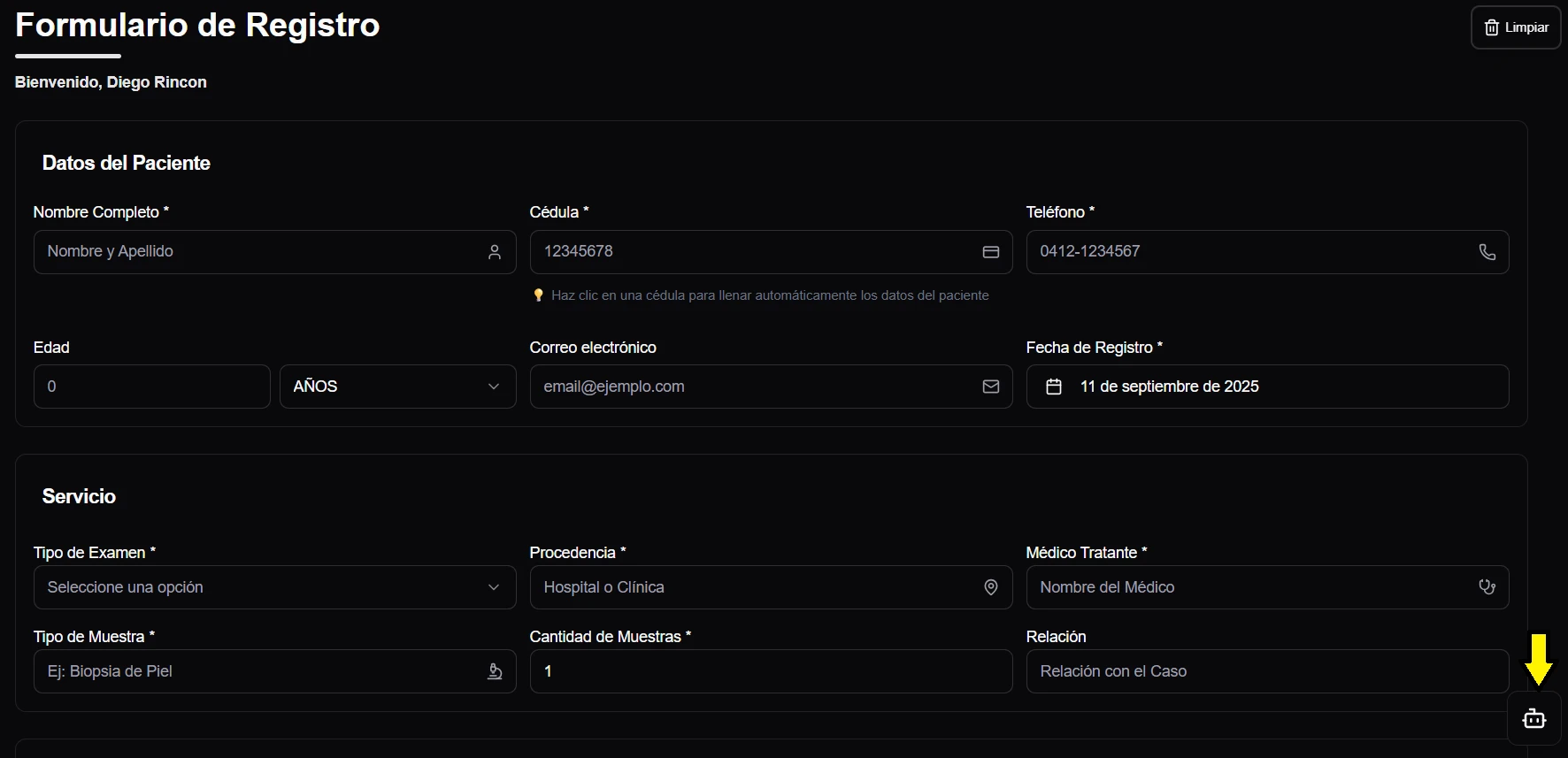Click the Teléfono input field
The height and width of the screenshot is (758, 1568).
[x=1248, y=252]
